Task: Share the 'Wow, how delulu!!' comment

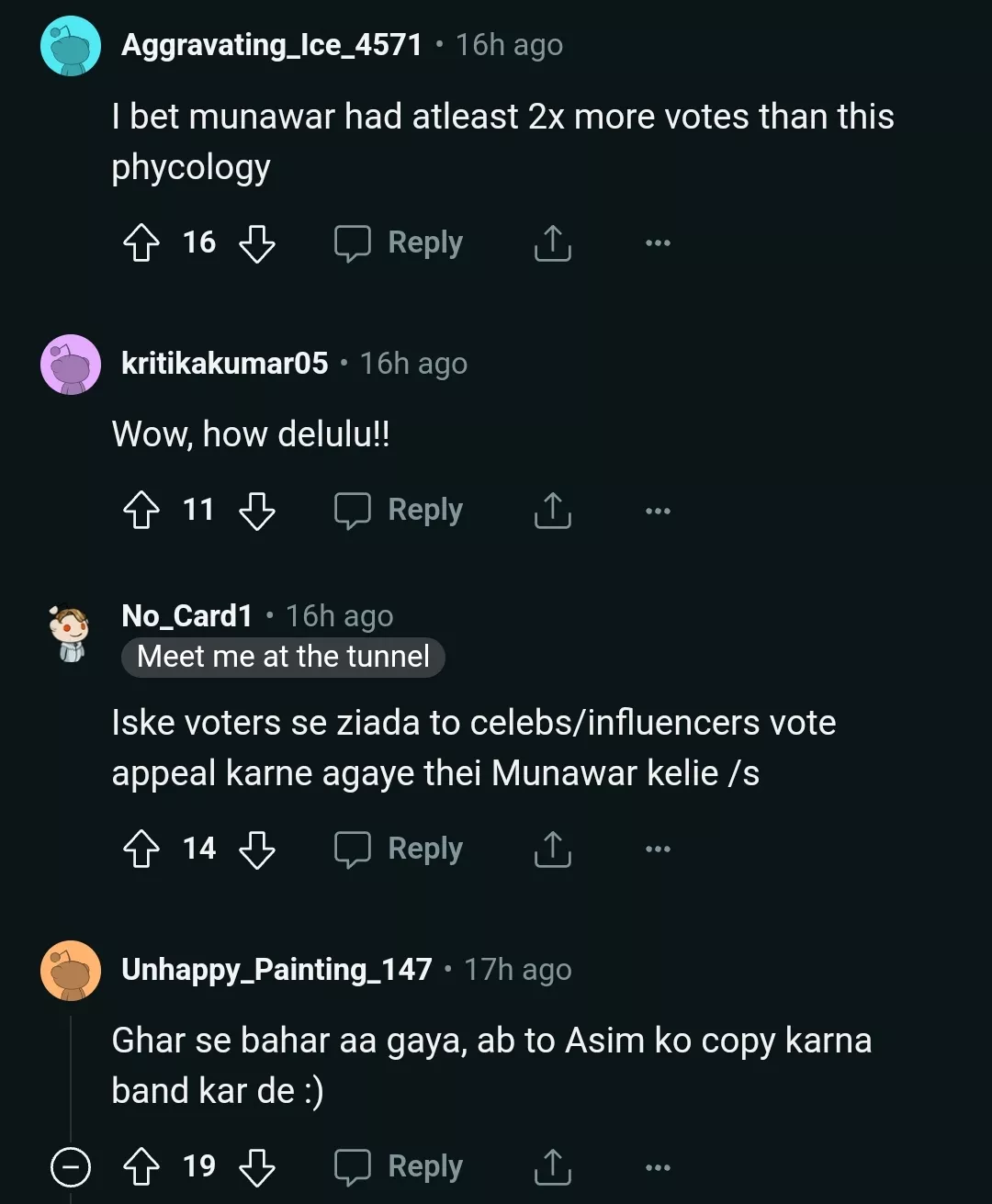Action: 552,511
